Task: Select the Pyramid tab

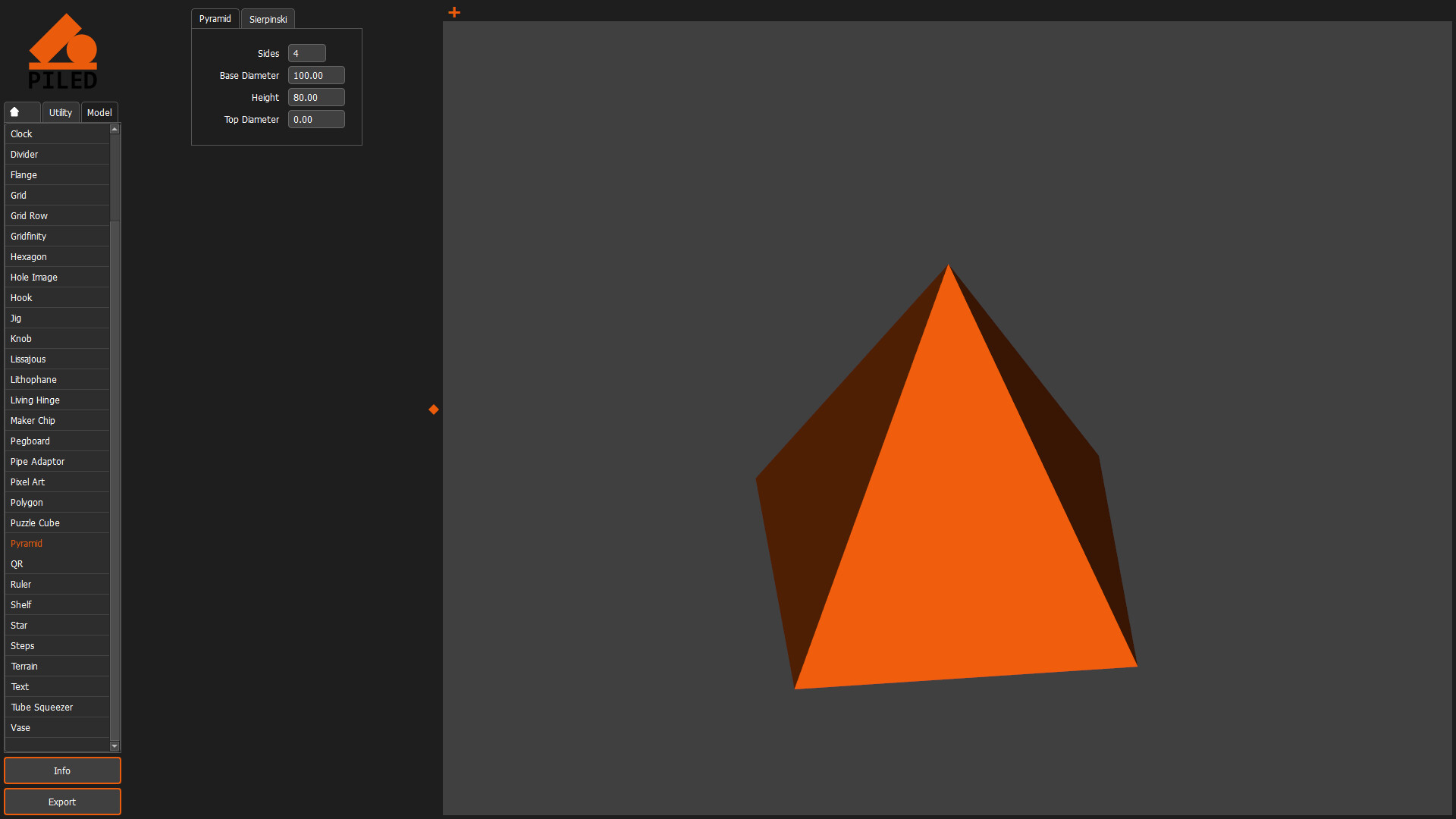Action: pos(215,18)
